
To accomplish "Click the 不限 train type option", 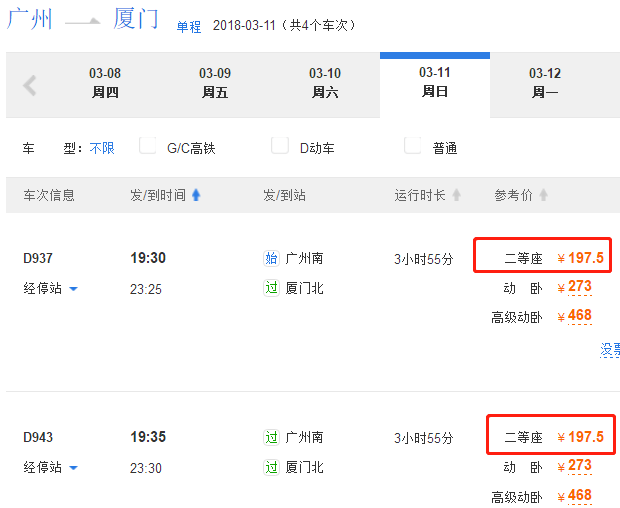I will (x=102, y=148).
